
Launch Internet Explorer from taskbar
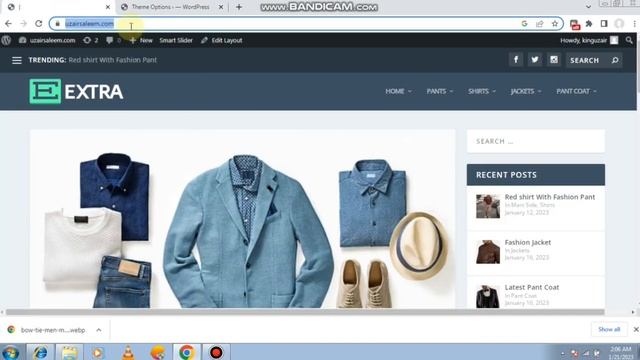coord(40,352)
